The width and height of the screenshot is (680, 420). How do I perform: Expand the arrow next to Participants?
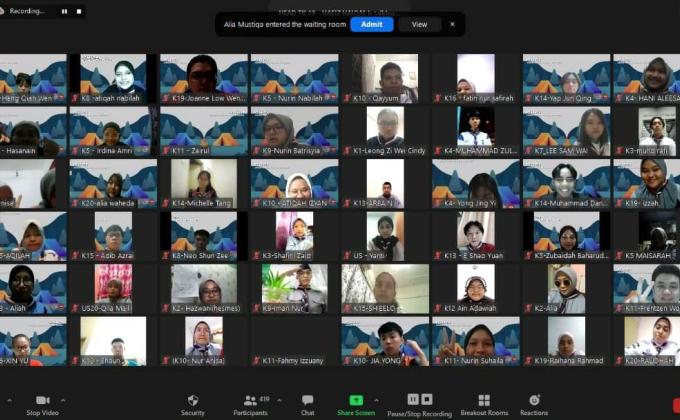tap(277, 400)
